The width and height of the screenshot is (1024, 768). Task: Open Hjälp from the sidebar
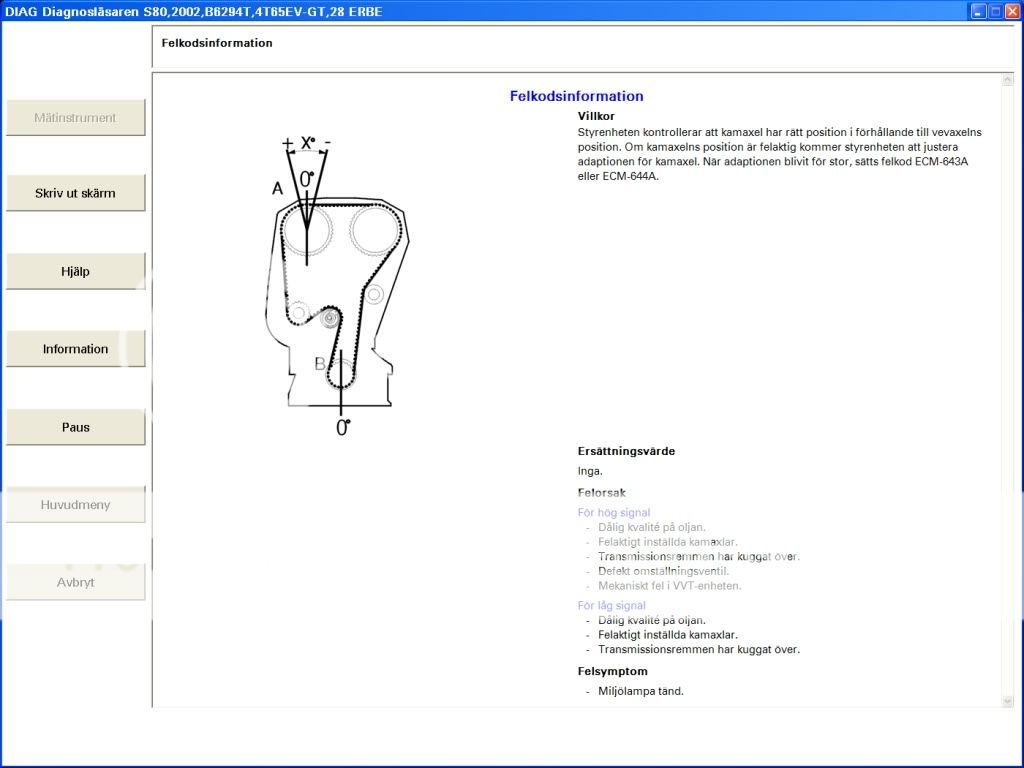coord(75,271)
